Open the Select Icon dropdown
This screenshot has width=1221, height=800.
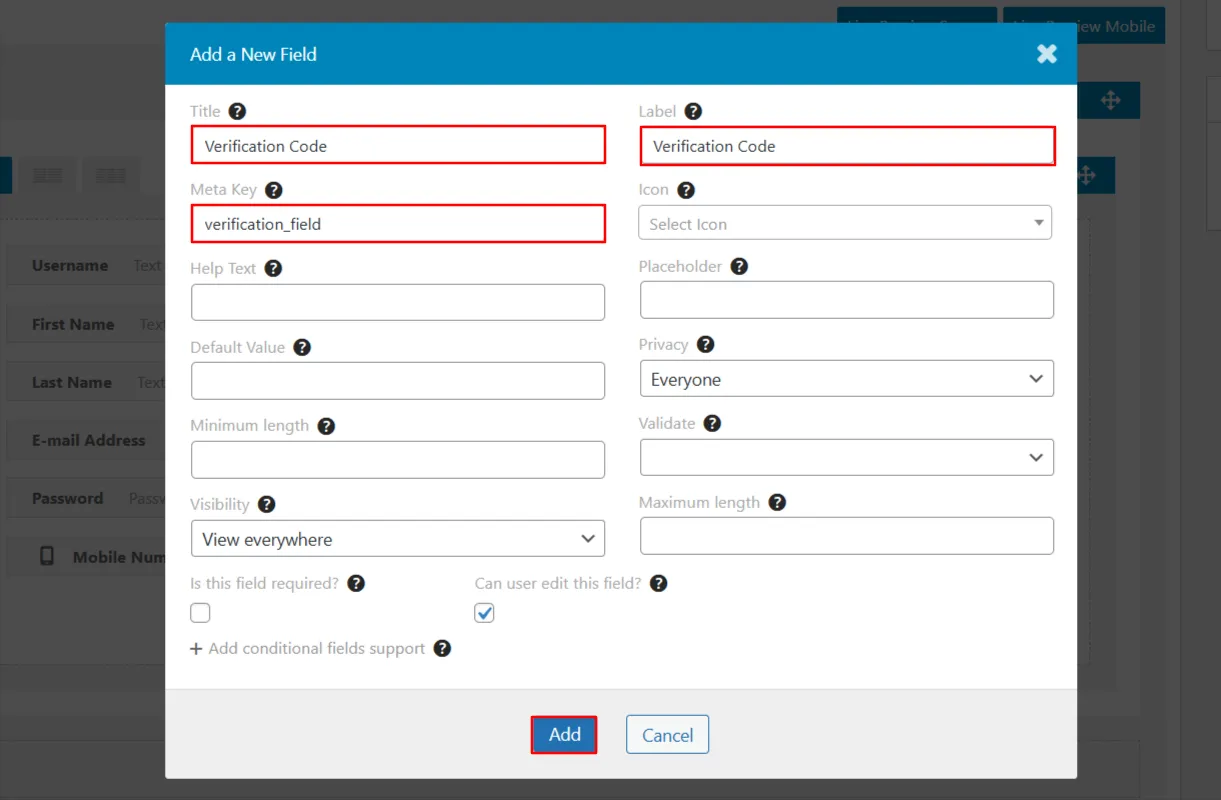tap(845, 223)
